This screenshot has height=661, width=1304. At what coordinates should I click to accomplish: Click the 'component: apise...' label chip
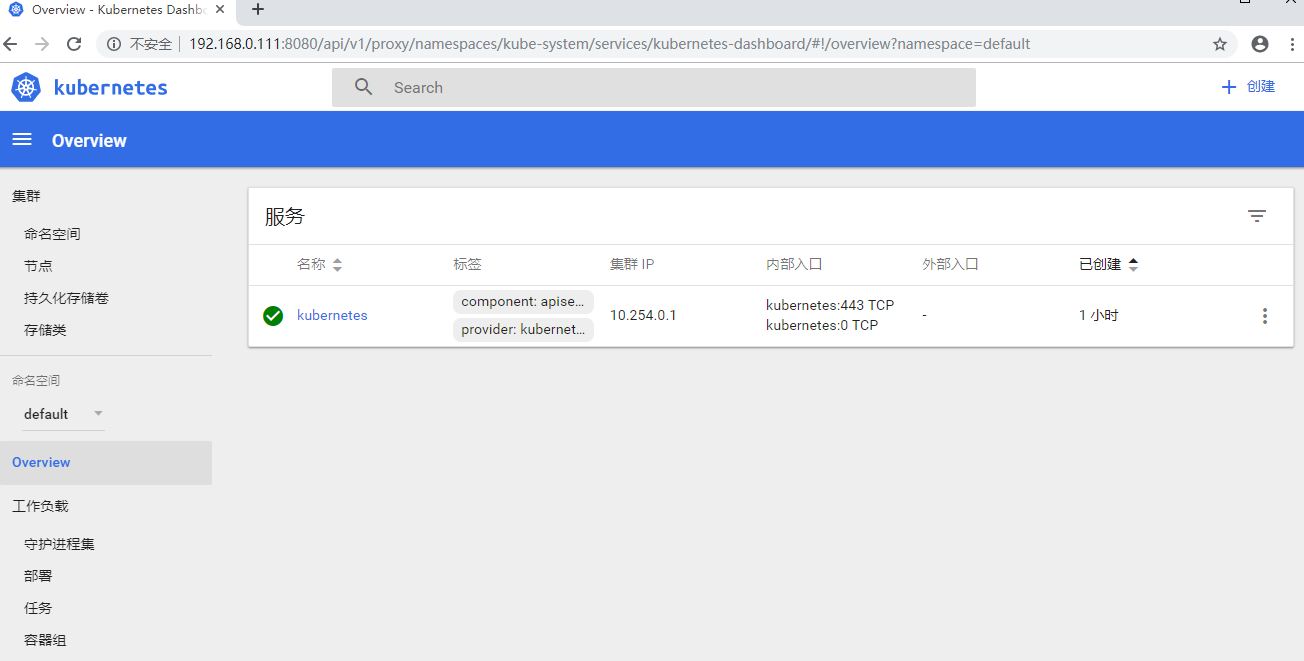tap(523, 302)
